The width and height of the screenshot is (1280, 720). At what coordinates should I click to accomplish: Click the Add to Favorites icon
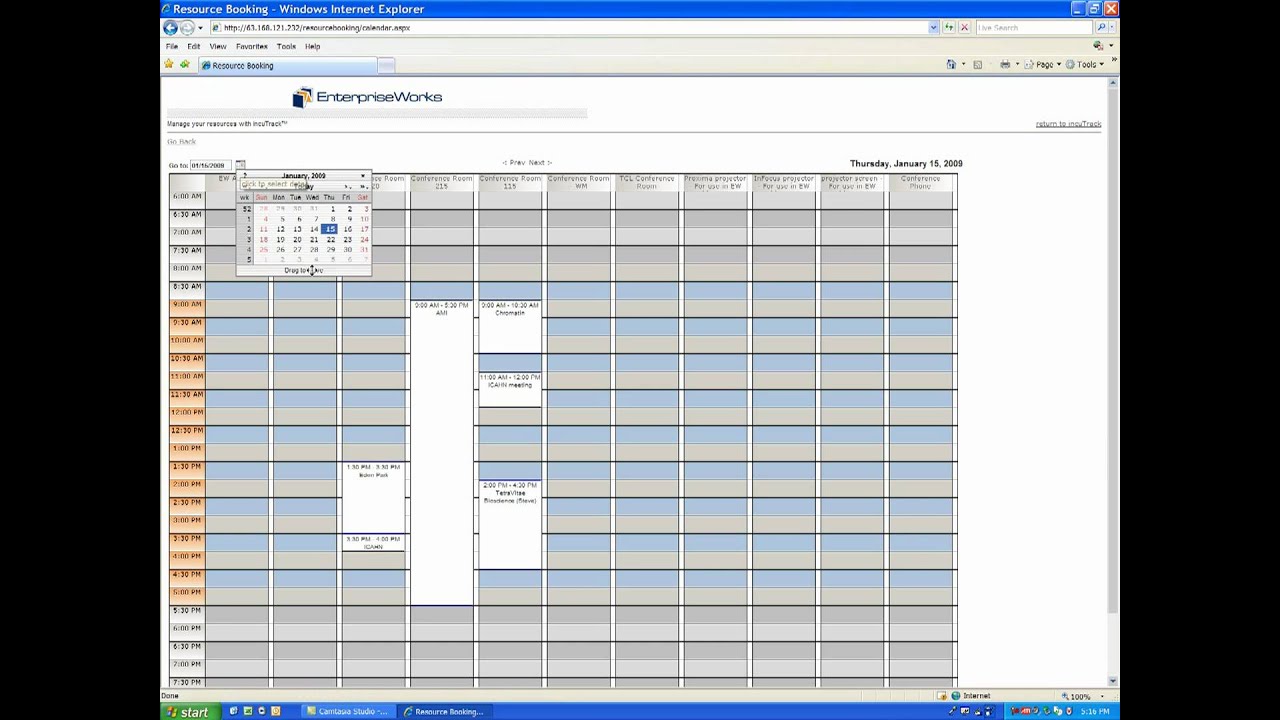[185, 65]
